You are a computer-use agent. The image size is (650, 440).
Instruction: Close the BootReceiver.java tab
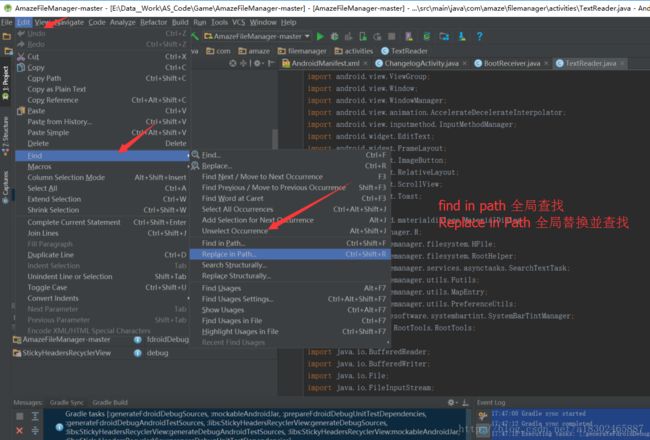point(546,63)
